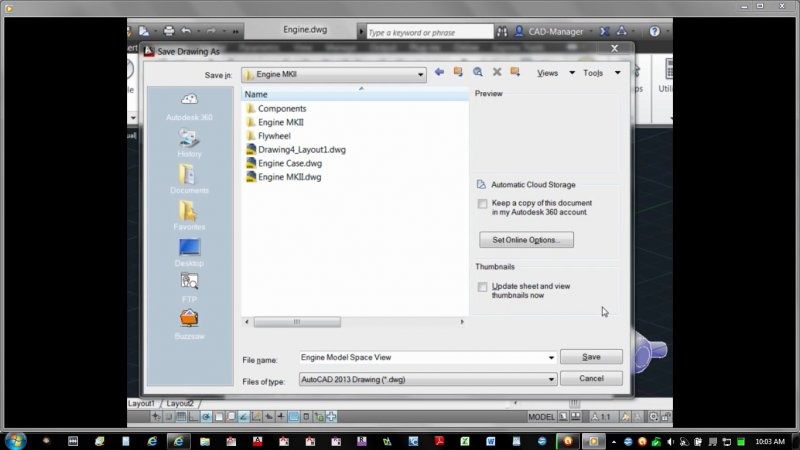Viewport: 800px width, 450px height.
Task: Go to Desktop in the places list
Action: tap(189, 253)
